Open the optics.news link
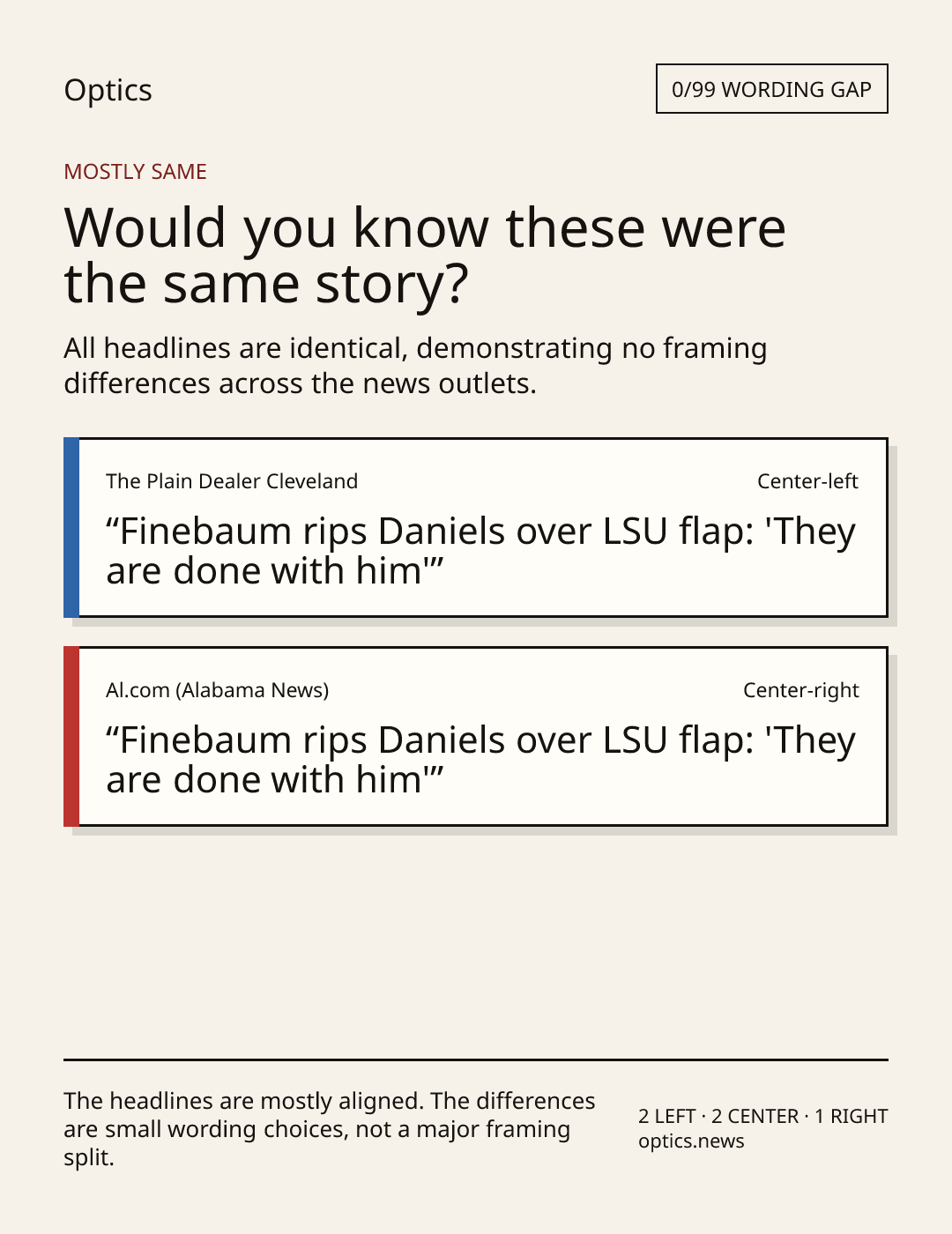Viewport: 952px width, 1234px height. (691, 1141)
